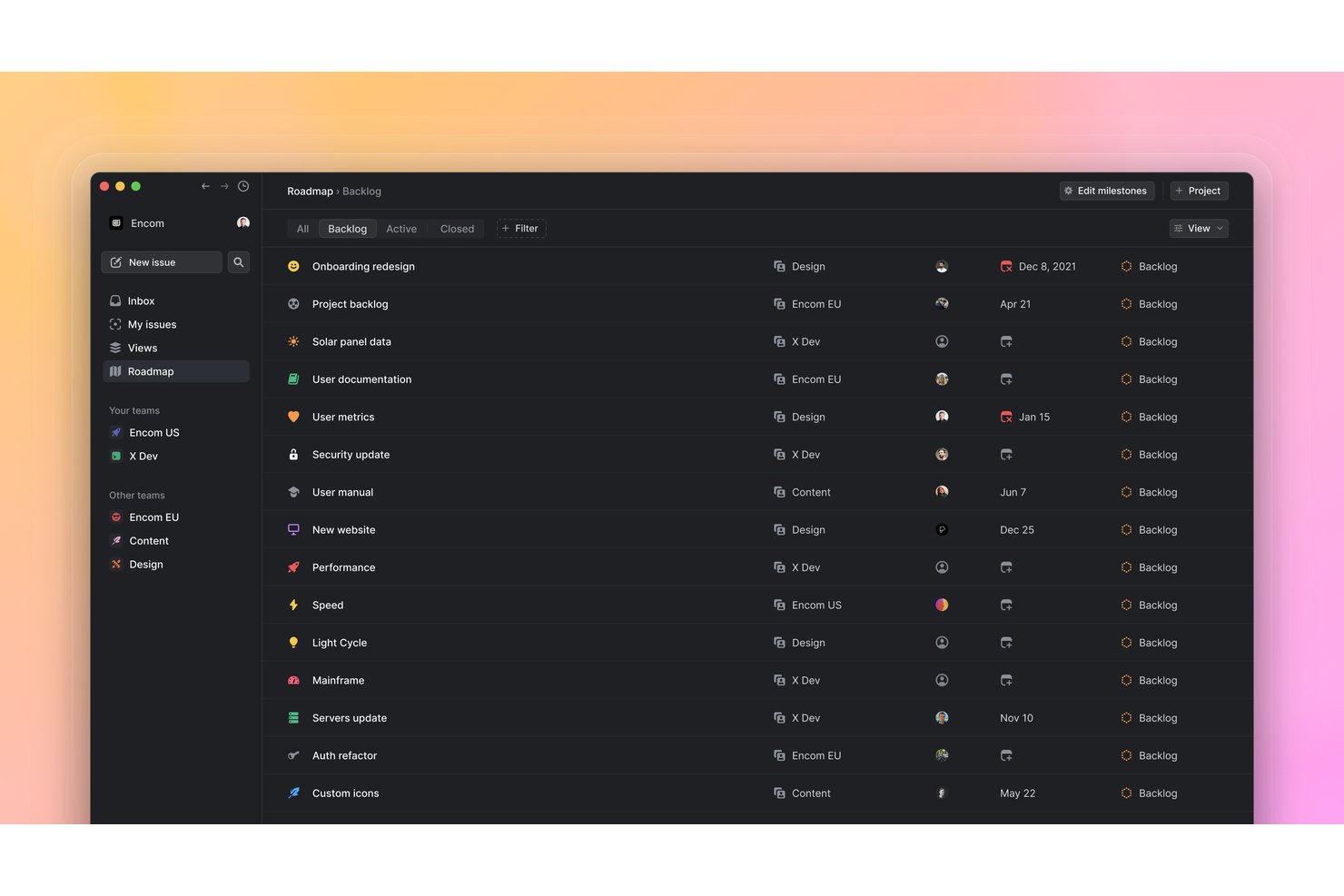1344x896 pixels.
Task: Open My issues in the sidebar
Action: [175, 325]
